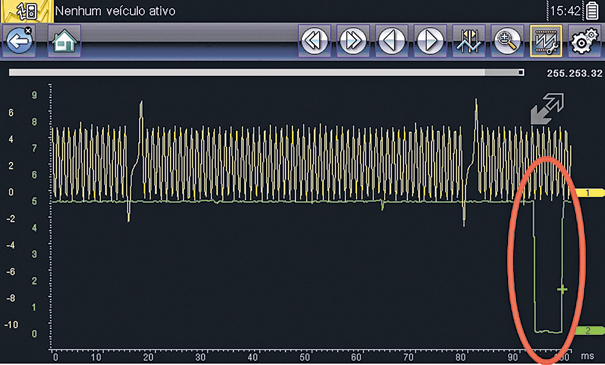Skip backward with double-left arrow button
This screenshot has width=605, height=365.
click(x=314, y=41)
